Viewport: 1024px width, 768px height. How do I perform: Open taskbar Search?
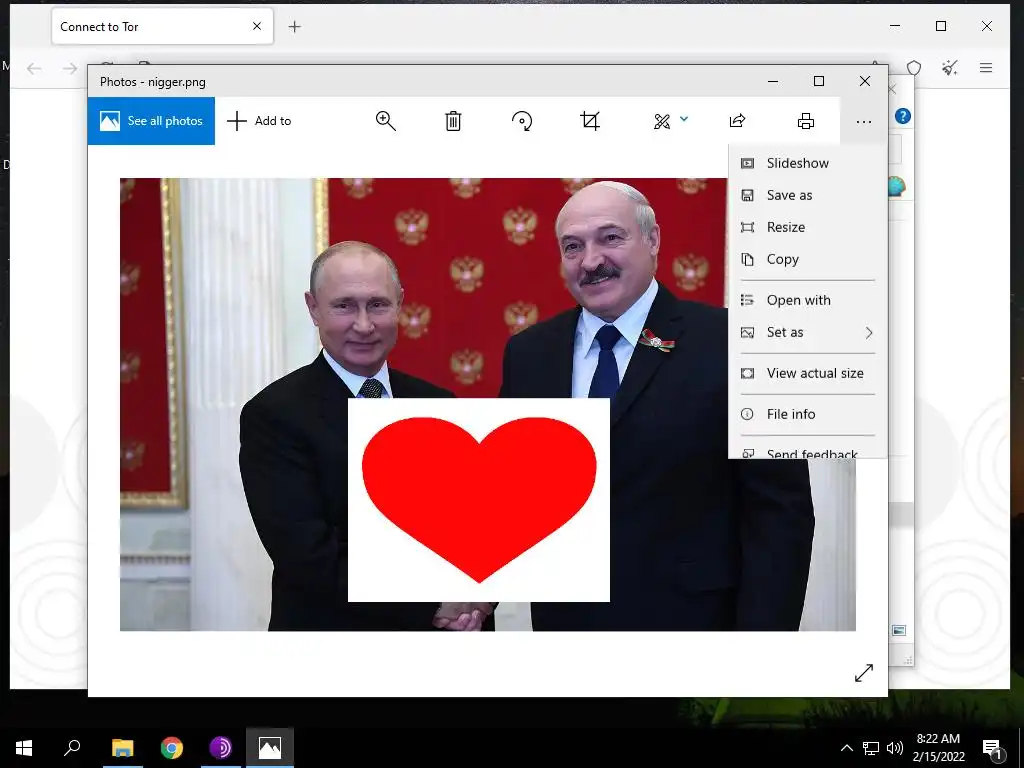coord(72,748)
